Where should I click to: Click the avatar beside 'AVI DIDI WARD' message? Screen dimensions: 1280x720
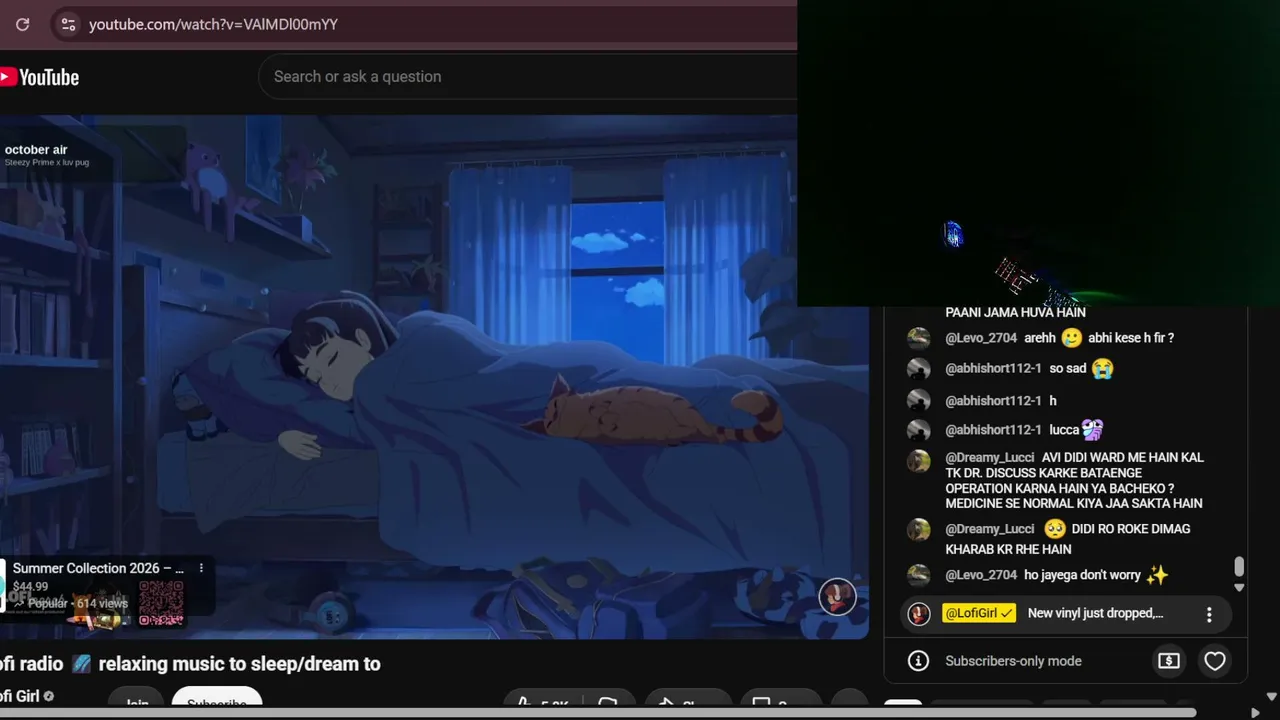coord(918,459)
